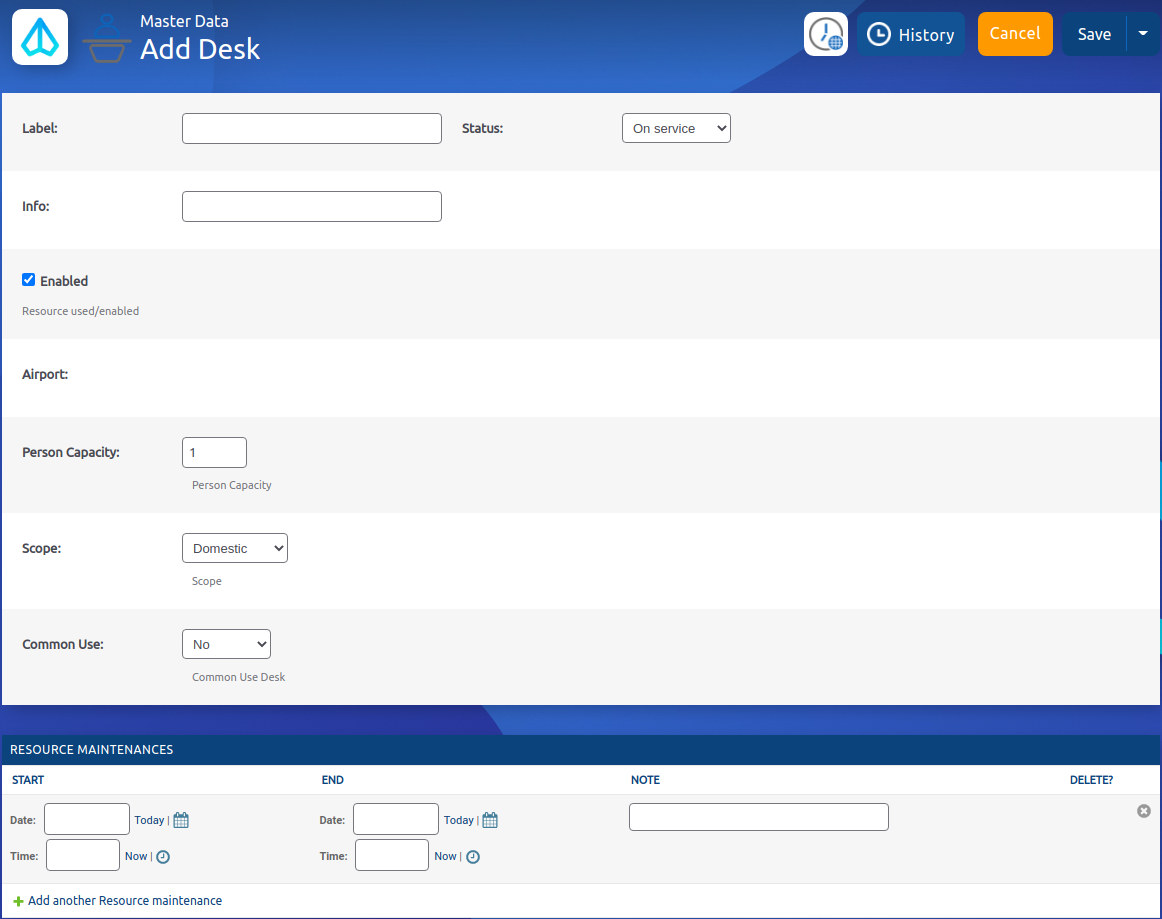
Task: Click clock icon beside End time
Action: (473, 857)
